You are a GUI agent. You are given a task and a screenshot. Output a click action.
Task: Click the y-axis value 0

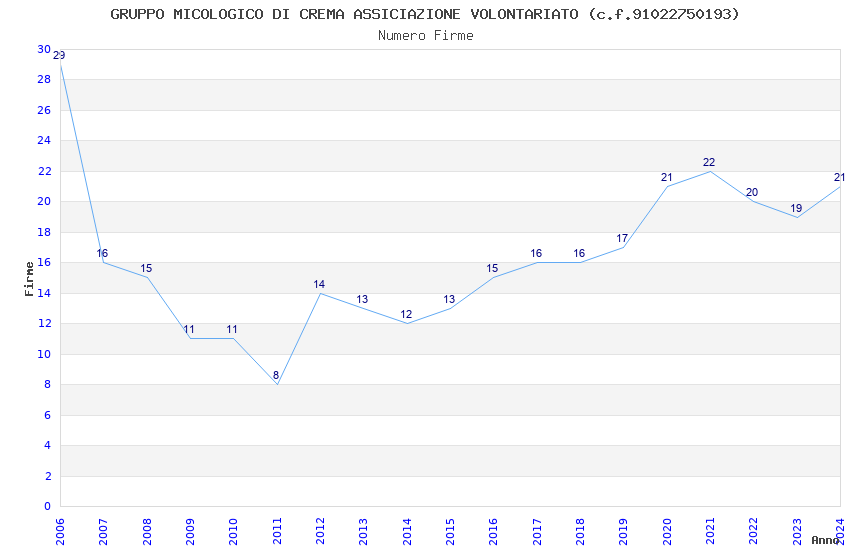[x=47, y=506]
